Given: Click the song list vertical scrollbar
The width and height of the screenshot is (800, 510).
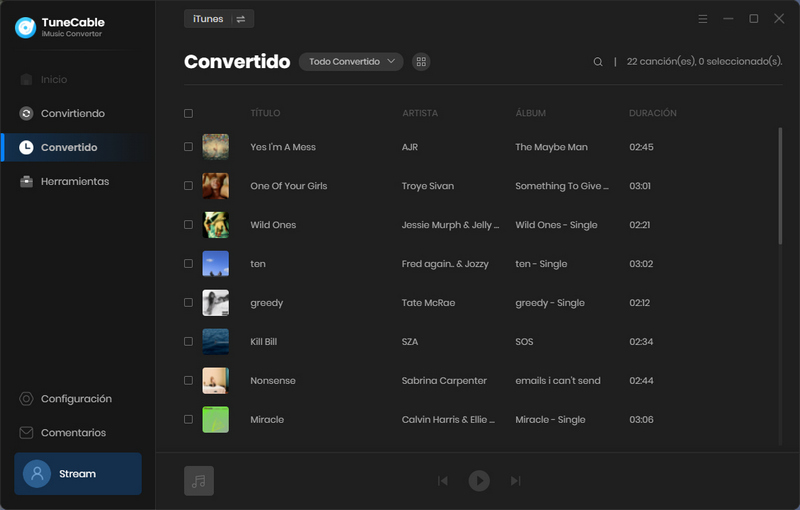Looking at the screenshot, I should click(780, 185).
